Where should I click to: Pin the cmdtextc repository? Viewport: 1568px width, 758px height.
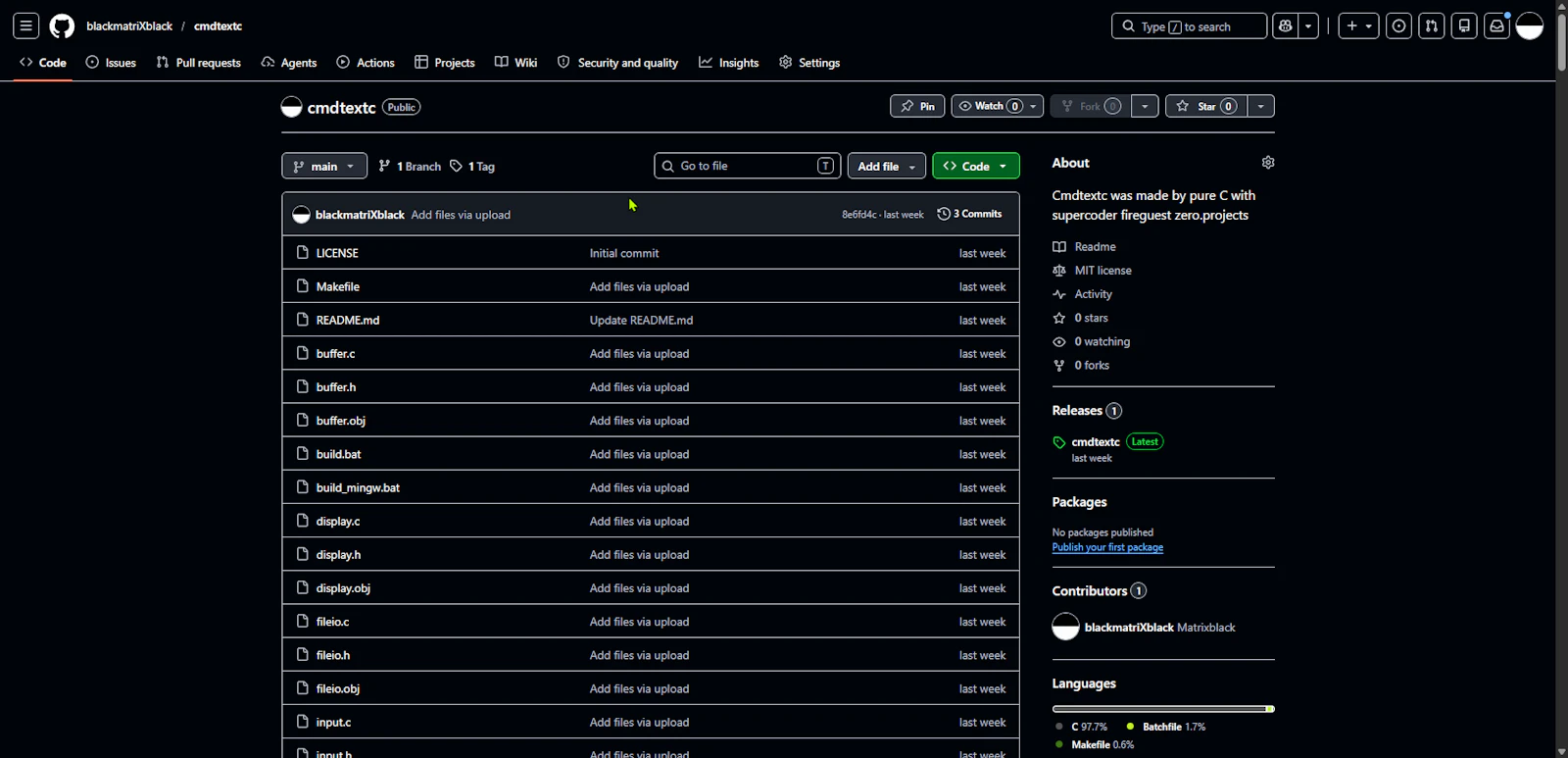(917, 106)
